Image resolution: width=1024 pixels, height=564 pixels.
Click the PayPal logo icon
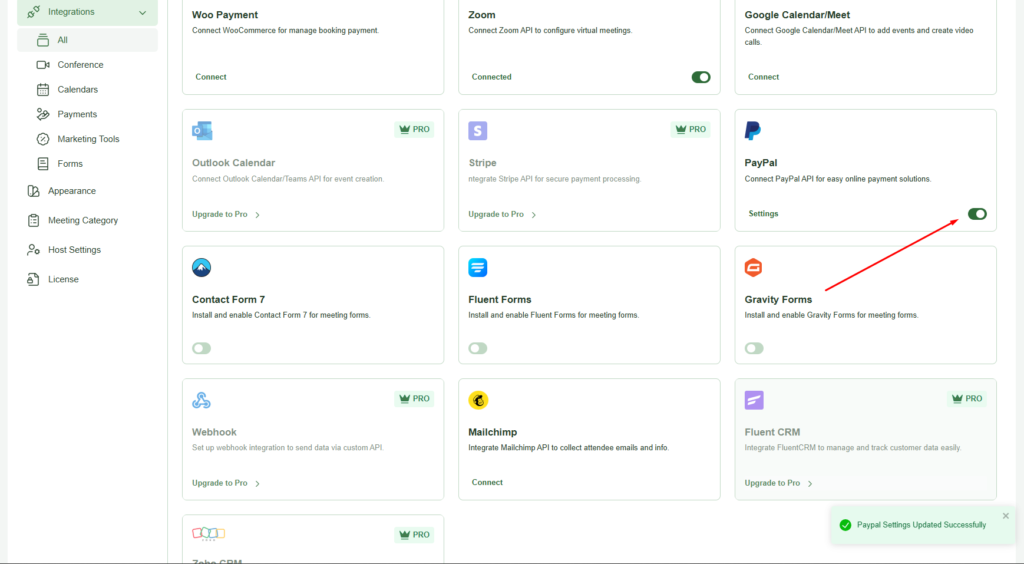coord(752,131)
